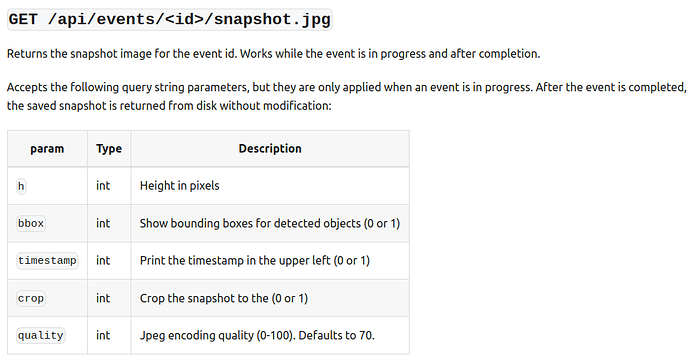Click the int type cell in bbox row
Viewport: 690px width, 363px height.
pos(103,224)
